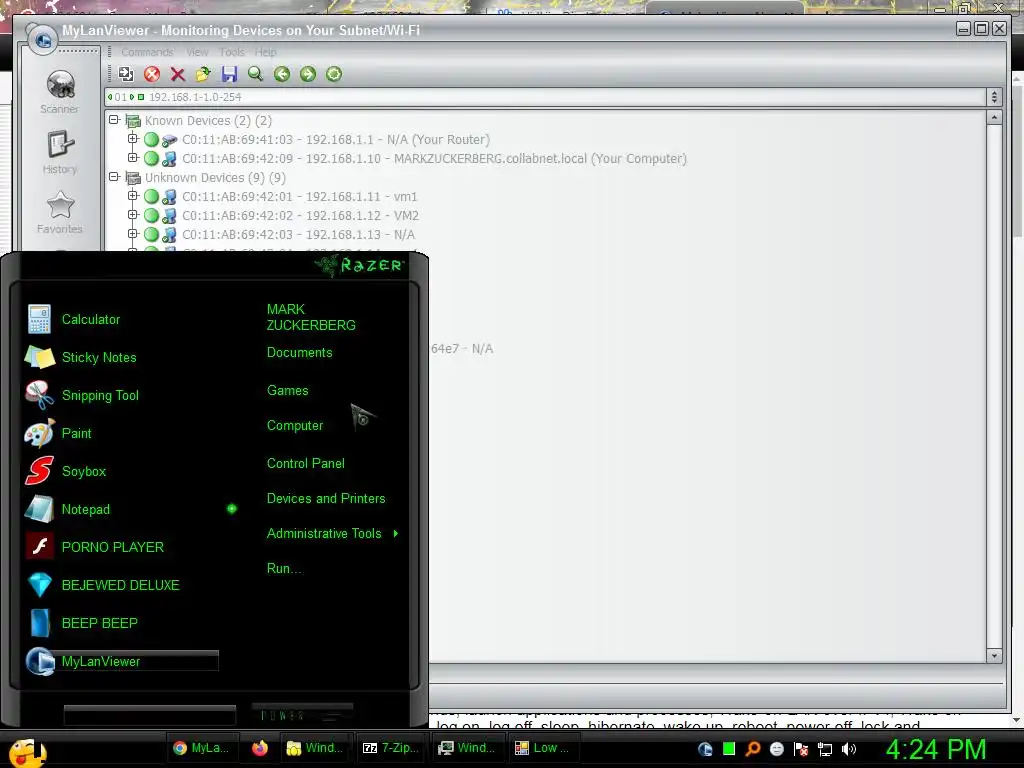Viewport: 1024px width, 768px height.
Task: Open the Help menu
Action: click(x=266, y=52)
